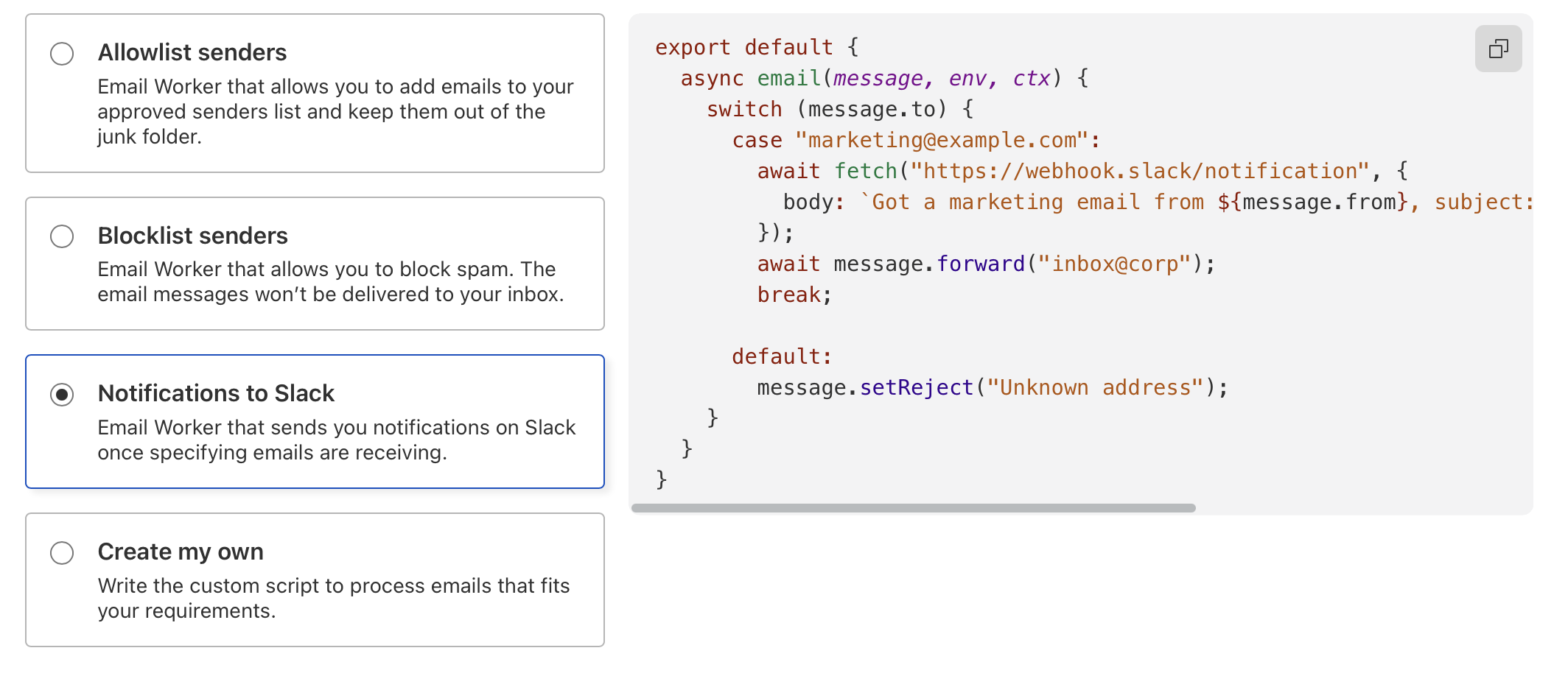The image size is (1568, 673).
Task: Click the Notifications to Slack heading
Action: [216, 393]
